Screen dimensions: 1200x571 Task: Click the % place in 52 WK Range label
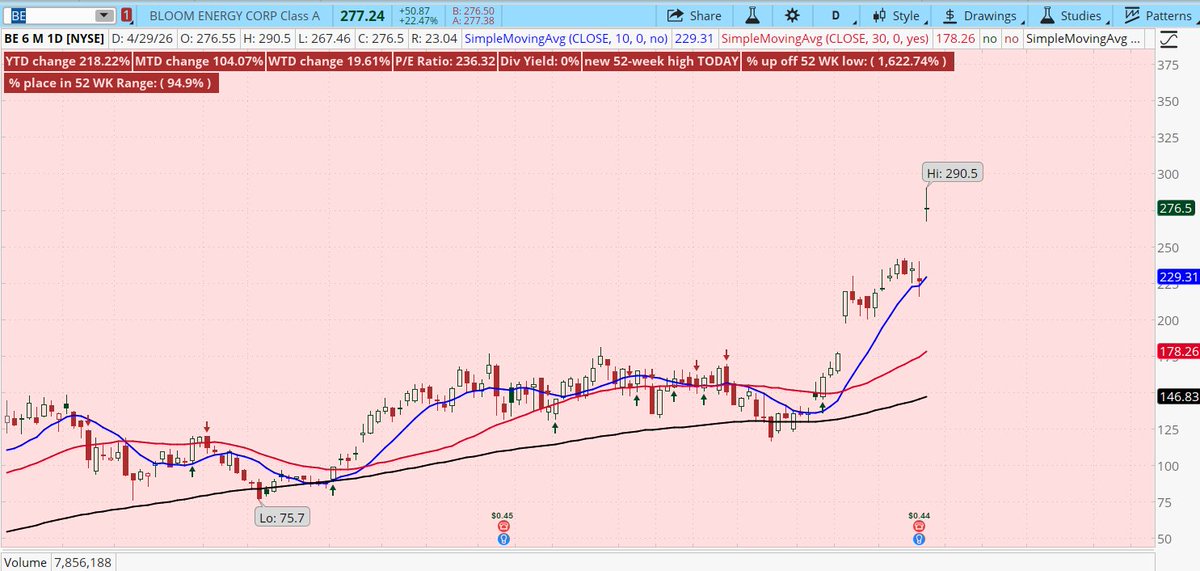coord(110,83)
